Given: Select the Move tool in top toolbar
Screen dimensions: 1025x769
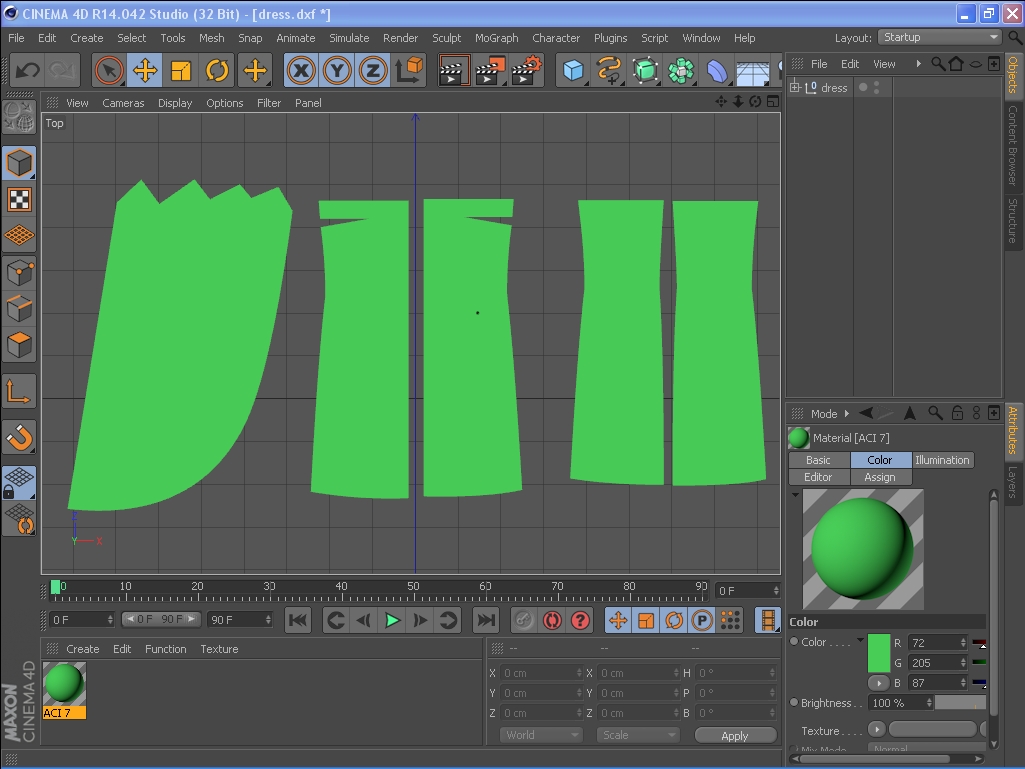Looking at the screenshot, I should pyautogui.click(x=145, y=71).
